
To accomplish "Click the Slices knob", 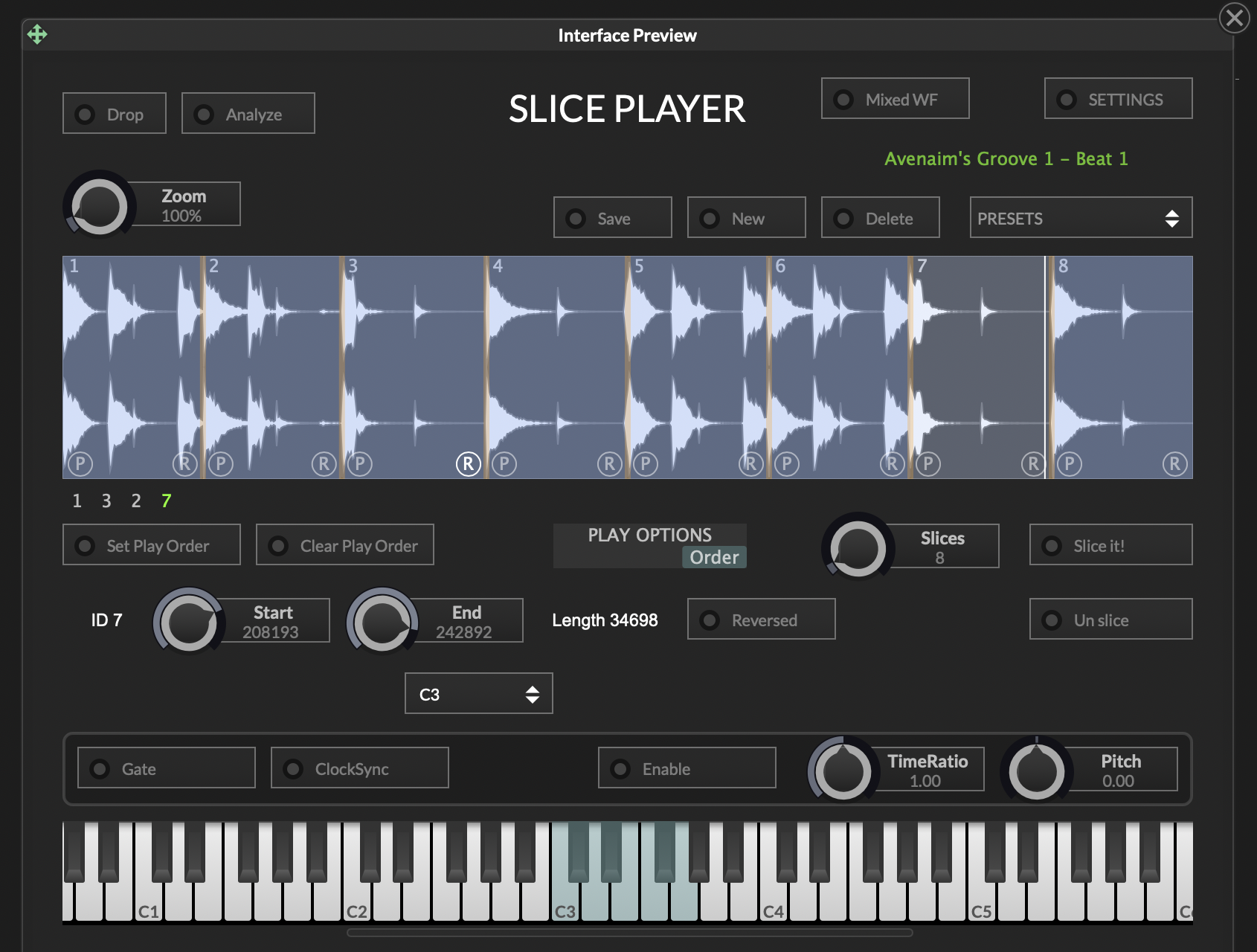I will coord(858,548).
